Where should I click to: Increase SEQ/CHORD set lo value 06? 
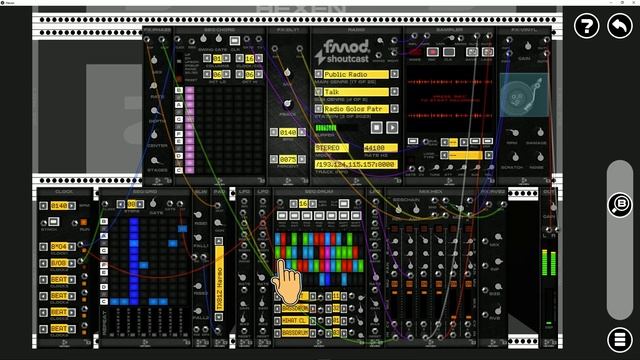click(227, 74)
